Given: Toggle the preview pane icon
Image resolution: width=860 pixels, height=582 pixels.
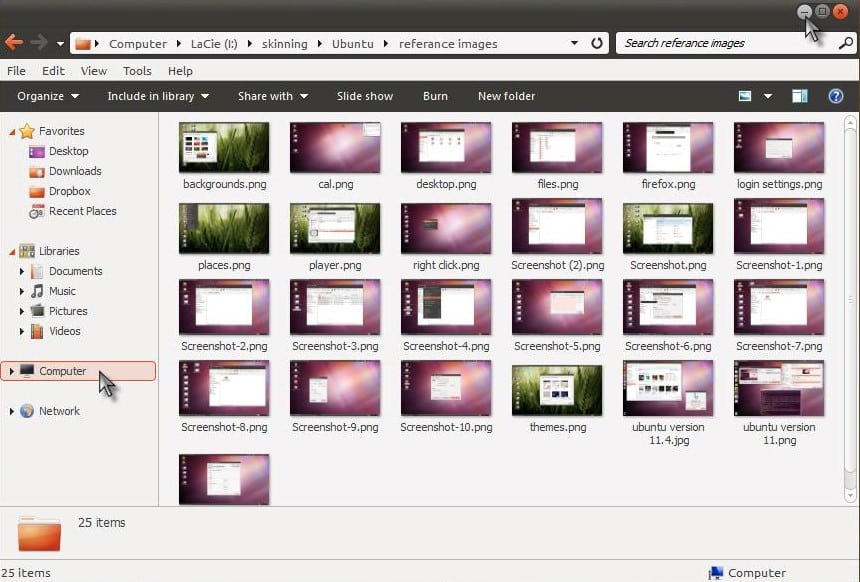Looking at the screenshot, I should point(799,96).
